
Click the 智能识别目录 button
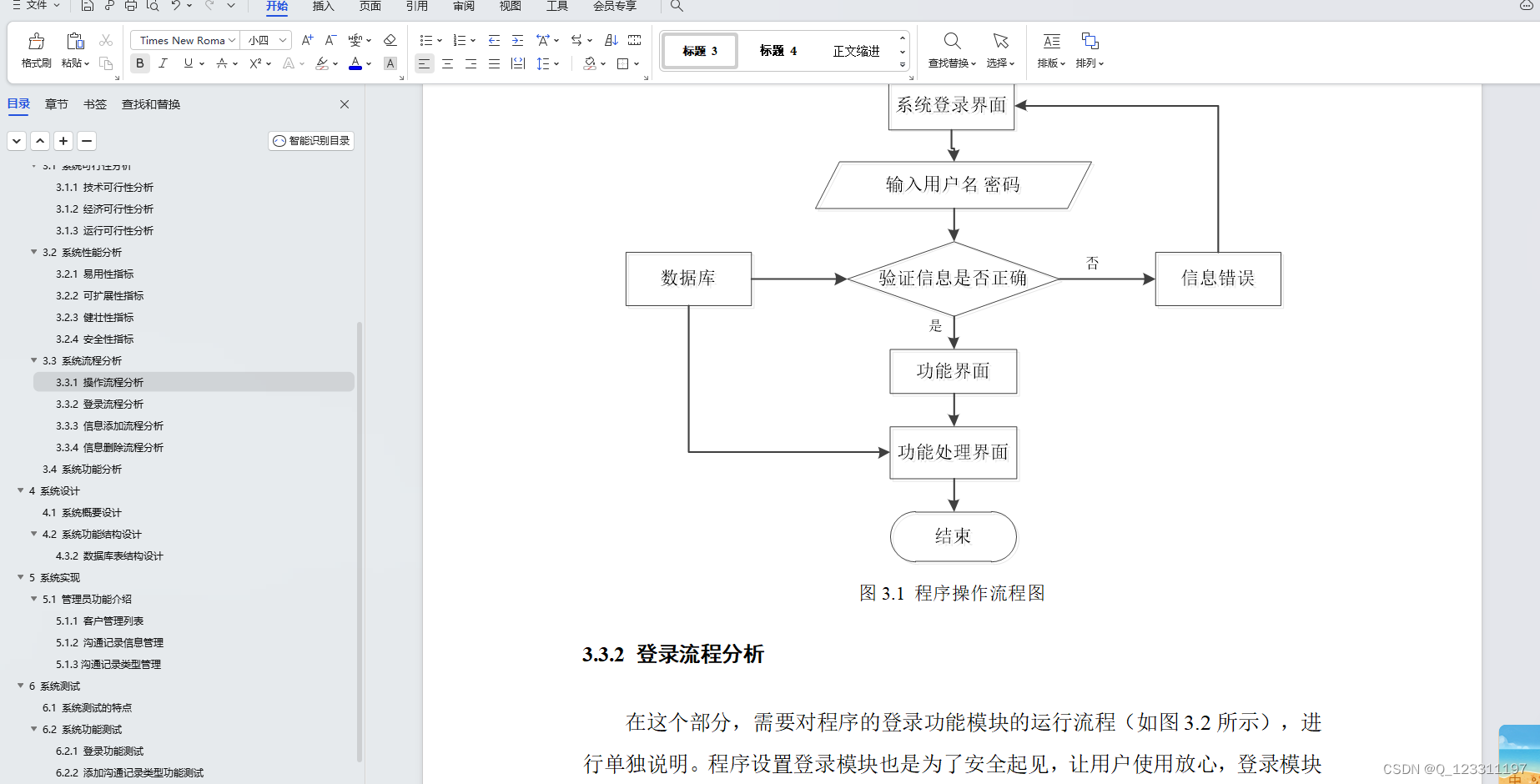(x=311, y=141)
